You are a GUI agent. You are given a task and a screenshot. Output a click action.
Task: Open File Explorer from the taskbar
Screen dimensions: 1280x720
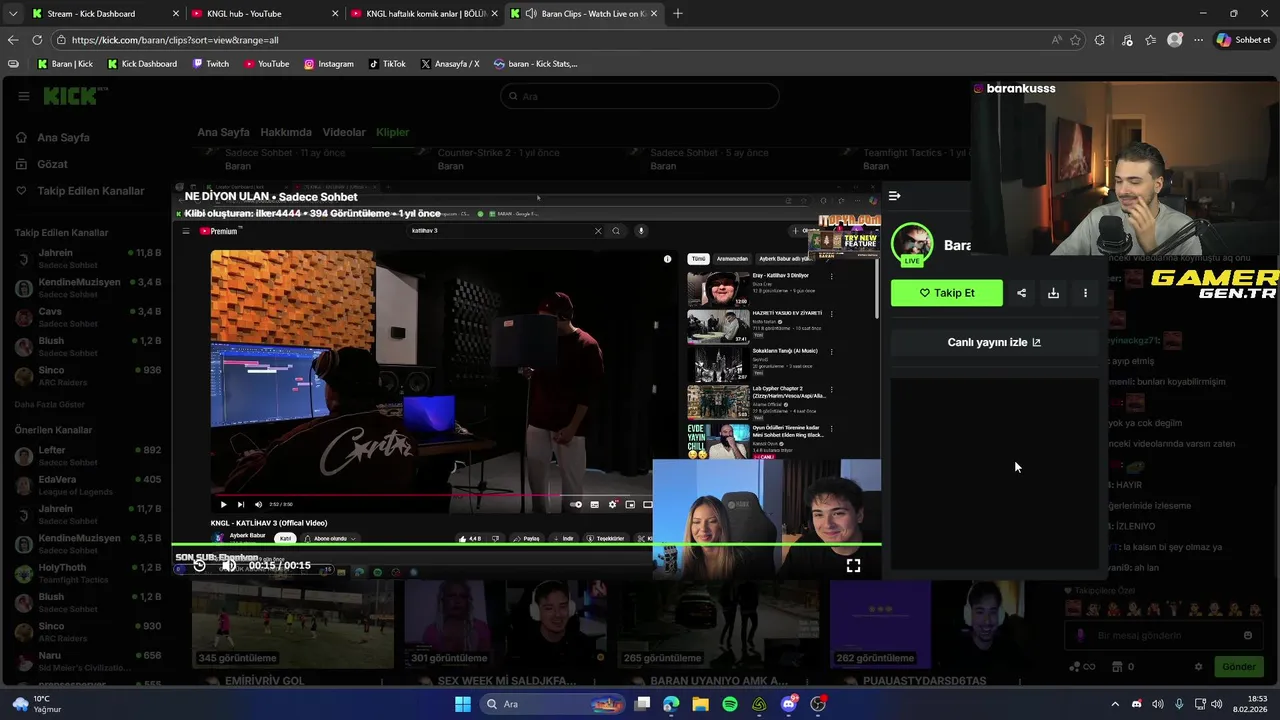700,704
